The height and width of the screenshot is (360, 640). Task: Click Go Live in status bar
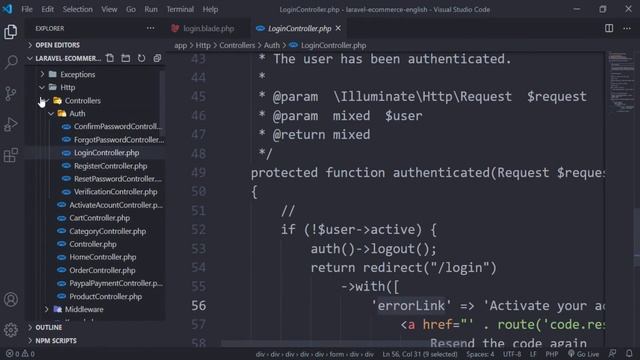584,354
